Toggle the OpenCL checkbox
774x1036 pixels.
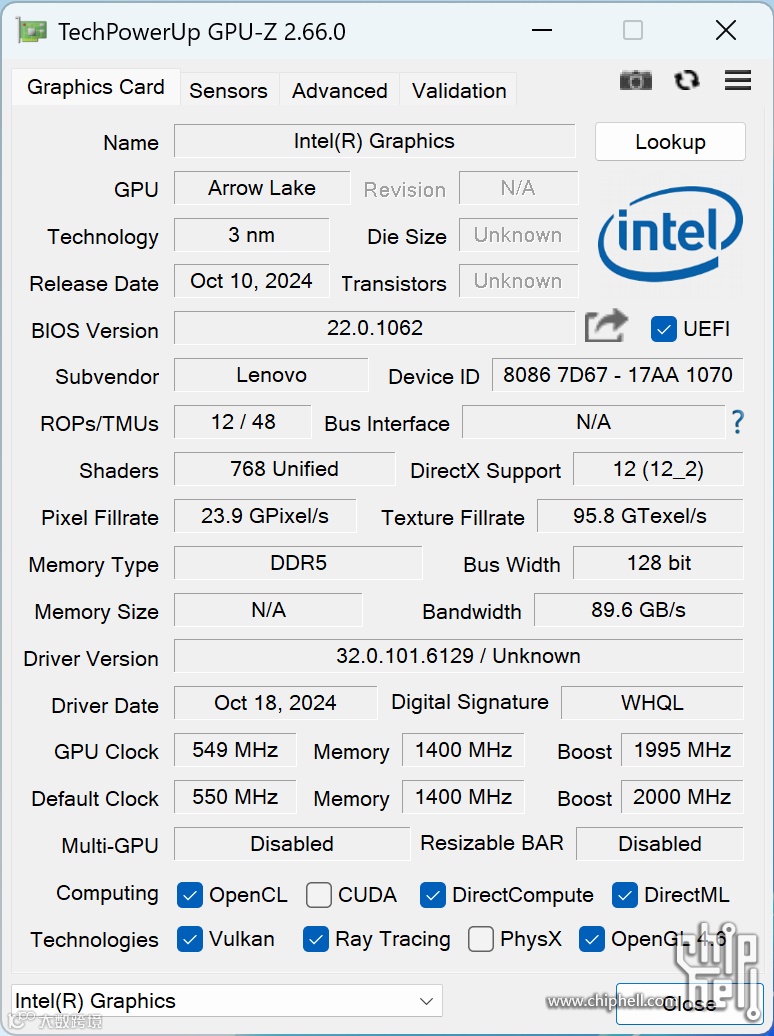190,894
